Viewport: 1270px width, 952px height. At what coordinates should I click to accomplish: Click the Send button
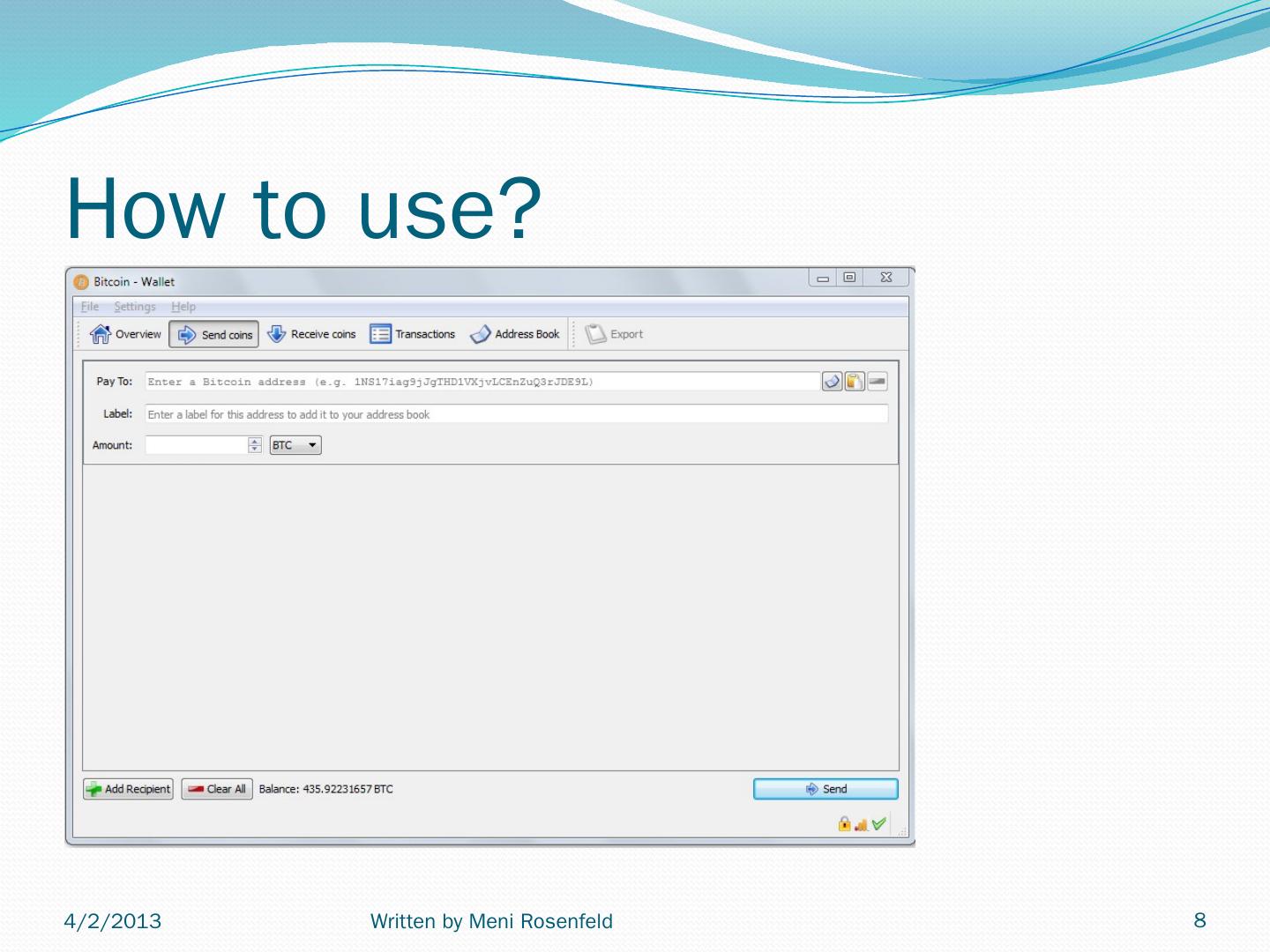(x=825, y=789)
